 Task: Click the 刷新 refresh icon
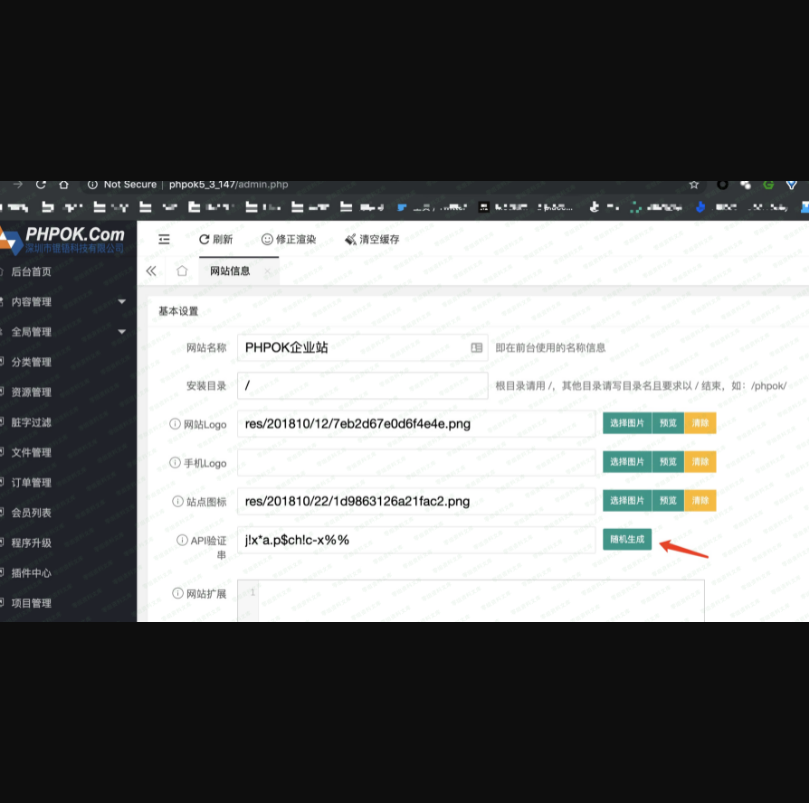tap(204, 239)
